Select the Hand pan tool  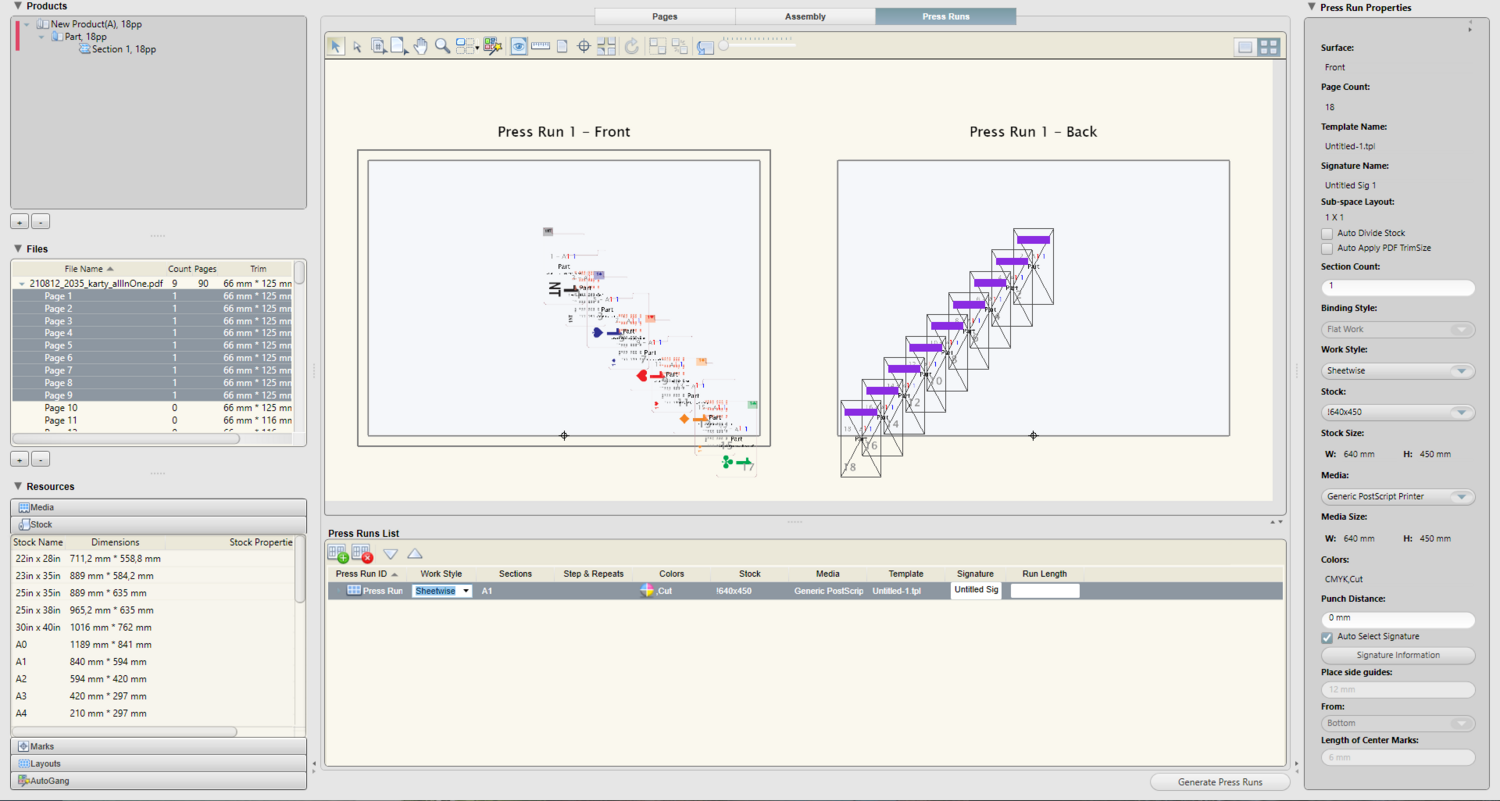click(x=421, y=46)
